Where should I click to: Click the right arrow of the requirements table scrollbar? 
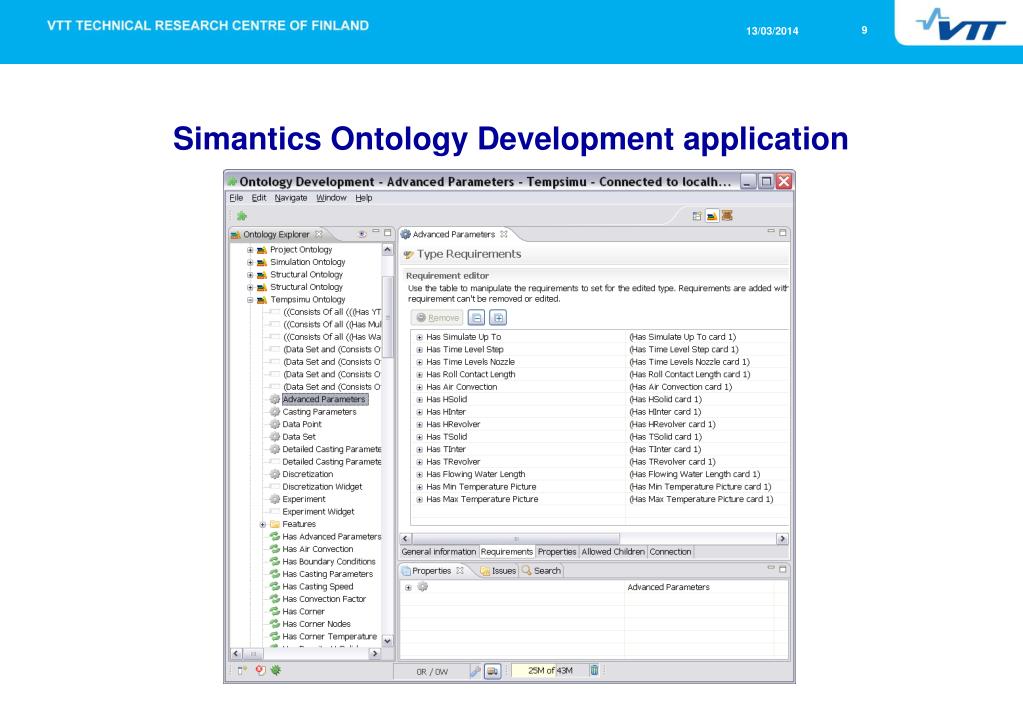tap(782, 539)
